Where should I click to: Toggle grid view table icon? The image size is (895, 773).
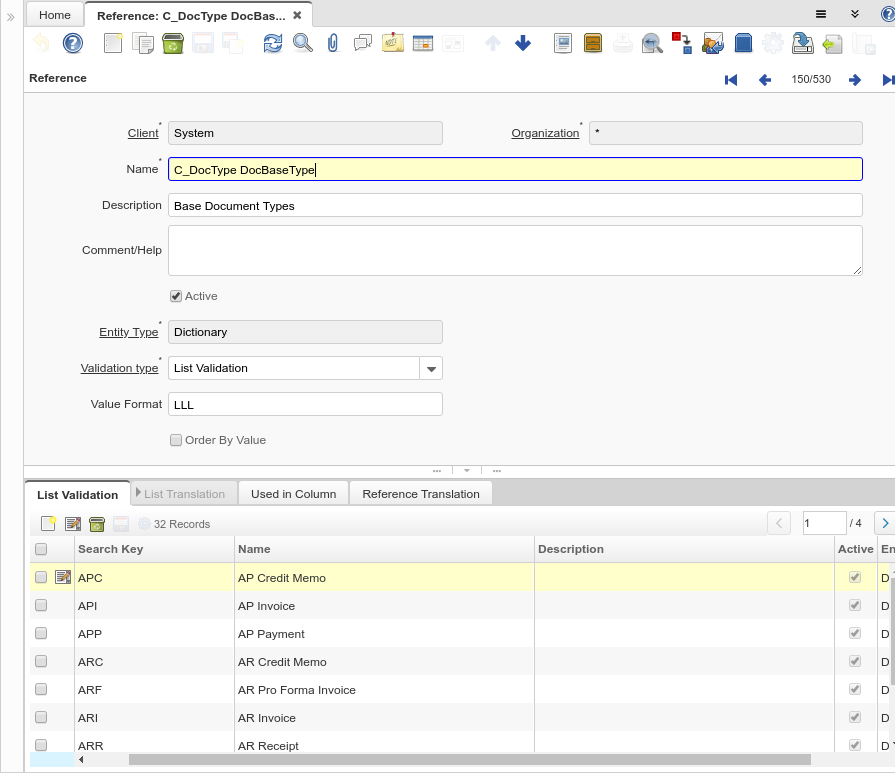(422, 43)
